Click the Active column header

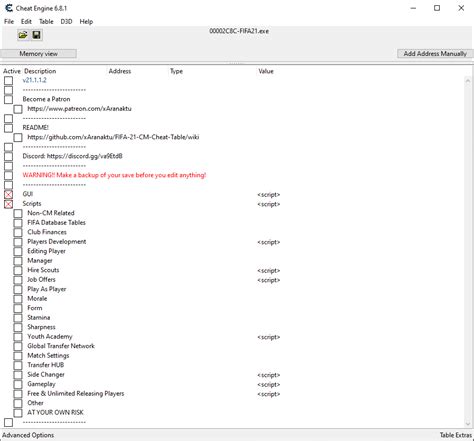coord(12,71)
